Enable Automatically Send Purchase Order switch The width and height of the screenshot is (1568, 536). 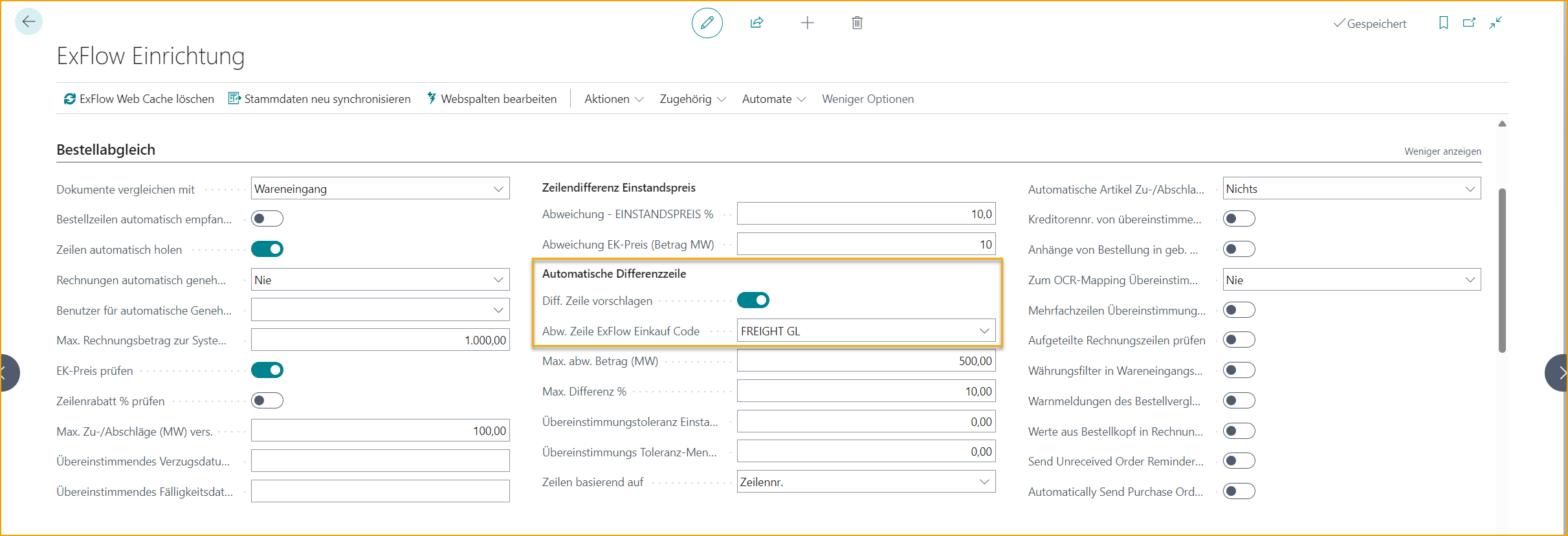(1239, 491)
